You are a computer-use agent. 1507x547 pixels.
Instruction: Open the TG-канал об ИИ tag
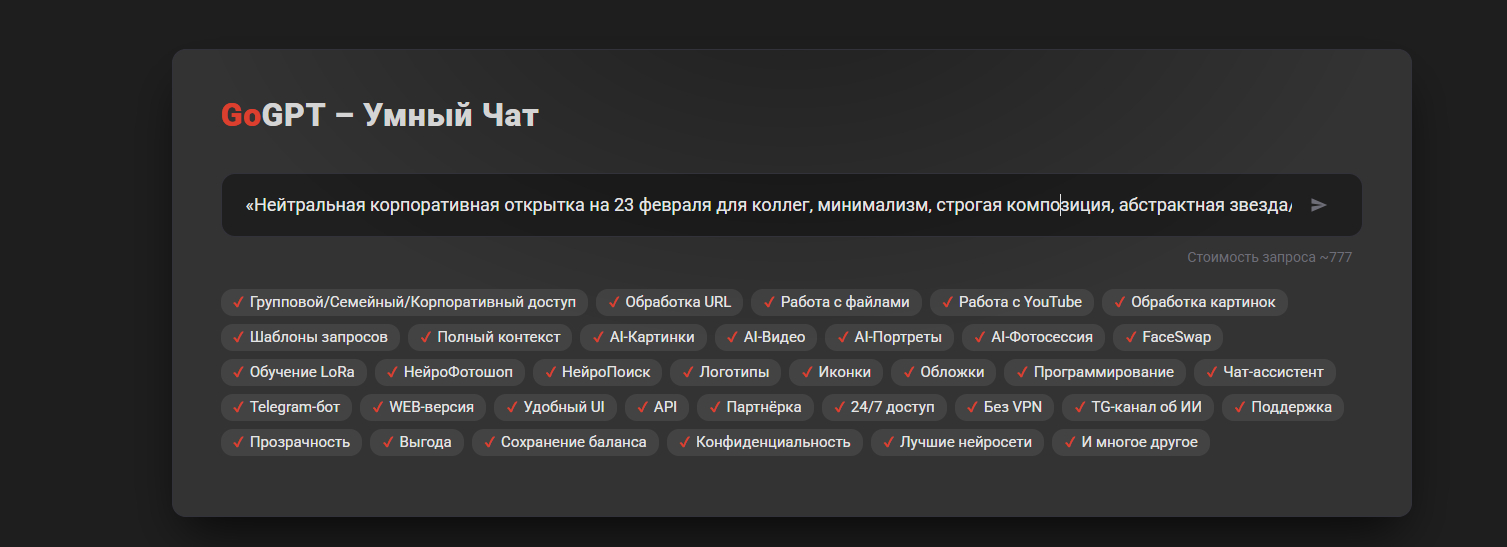tap(1138, 407)
